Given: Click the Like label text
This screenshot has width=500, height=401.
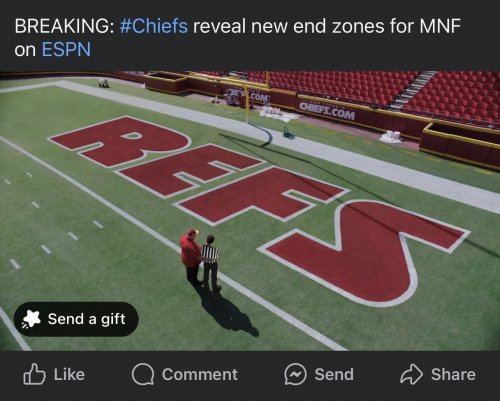Looking at the screenshot, I should point(69,374).
